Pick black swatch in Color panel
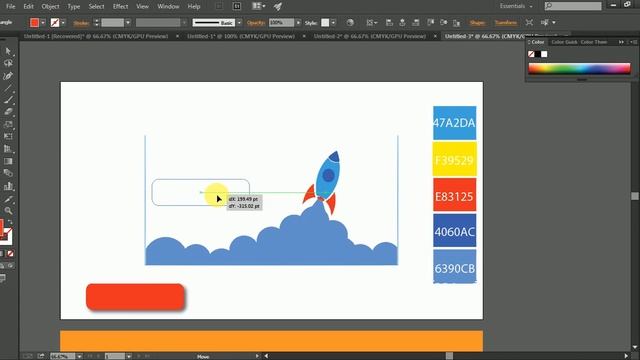The width and height of the screenshot is (640, 360). tap(538, 54)
